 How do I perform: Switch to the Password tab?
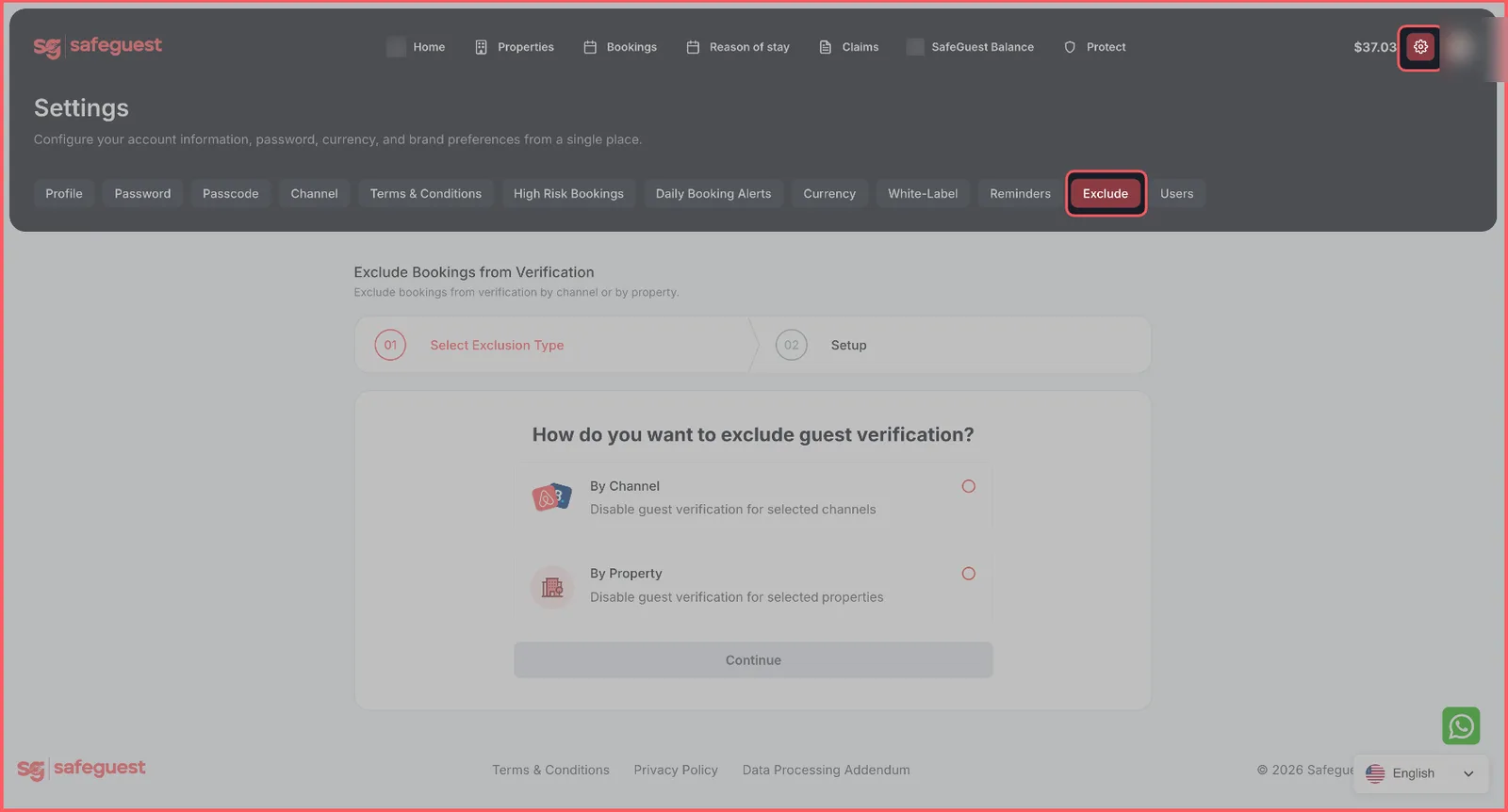pyautogui.click(x=142, y=193)
